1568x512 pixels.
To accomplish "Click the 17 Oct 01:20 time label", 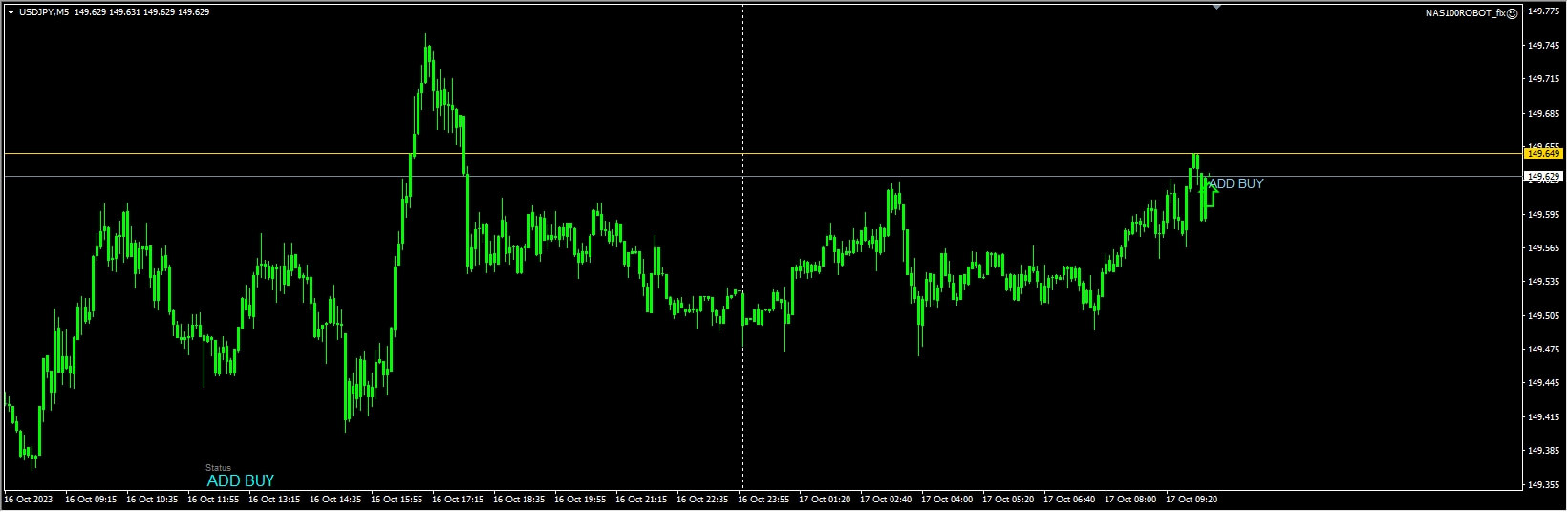I will click(x=824, y=499).
